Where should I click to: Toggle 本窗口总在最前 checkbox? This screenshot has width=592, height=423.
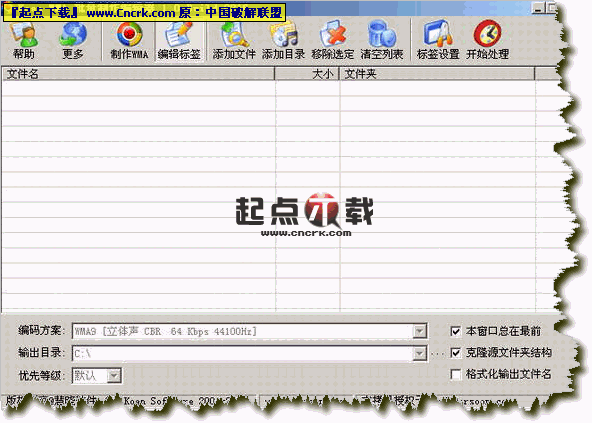point(456,331)
